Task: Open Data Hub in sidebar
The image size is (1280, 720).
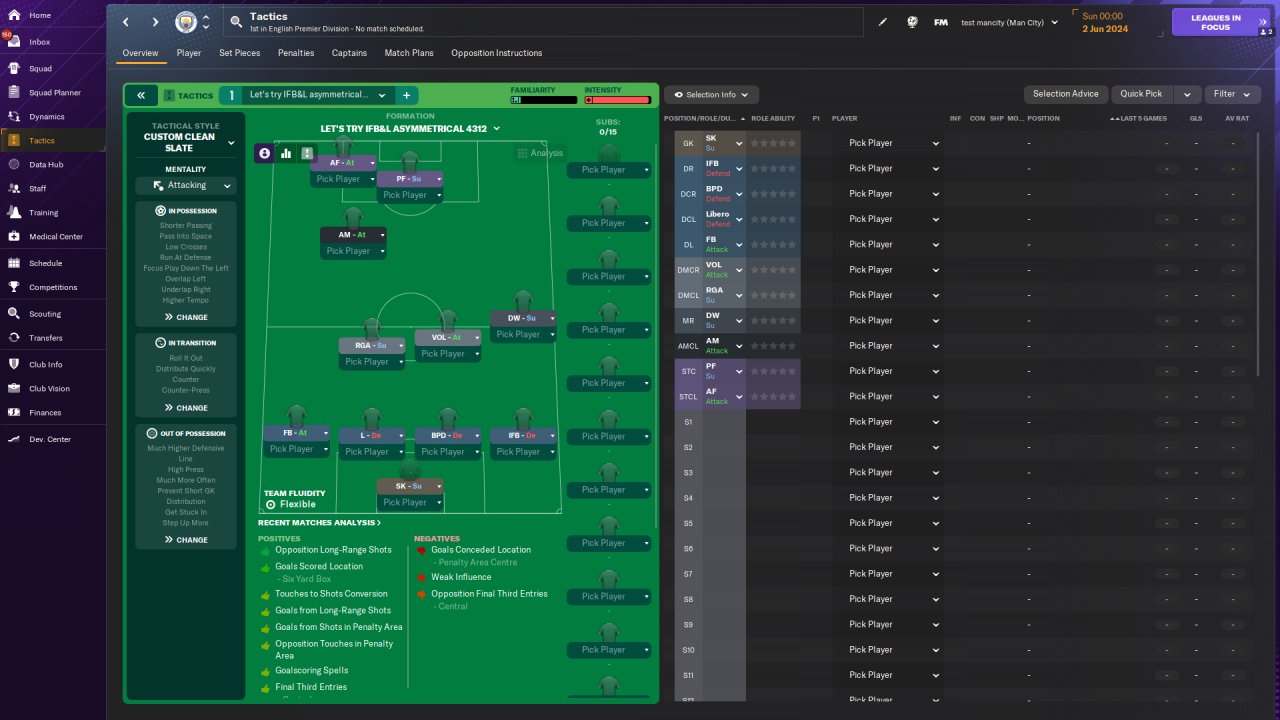Action: [46, 165]
